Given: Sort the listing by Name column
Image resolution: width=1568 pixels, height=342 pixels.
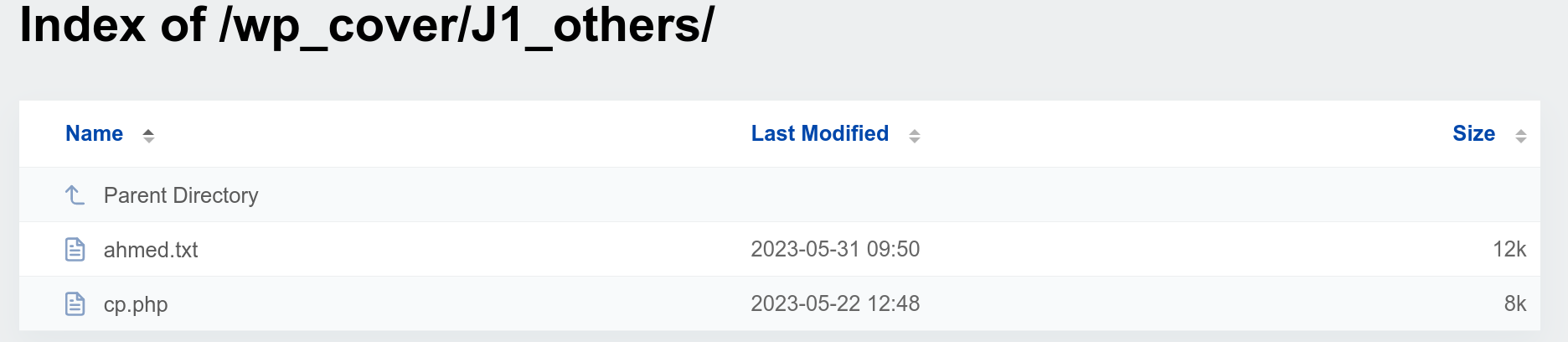Looking at the screenshot, I should [x=95, y=134].
